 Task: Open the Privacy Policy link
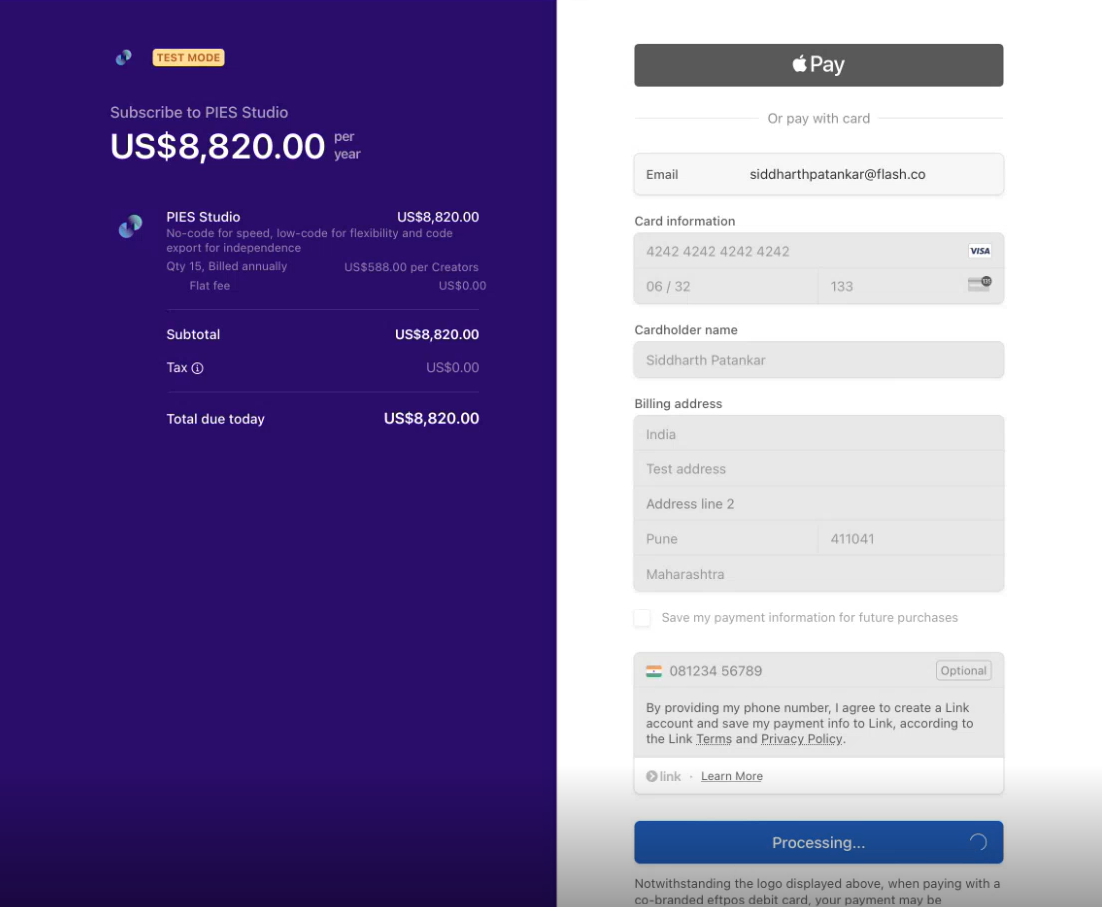coord(801,739)
